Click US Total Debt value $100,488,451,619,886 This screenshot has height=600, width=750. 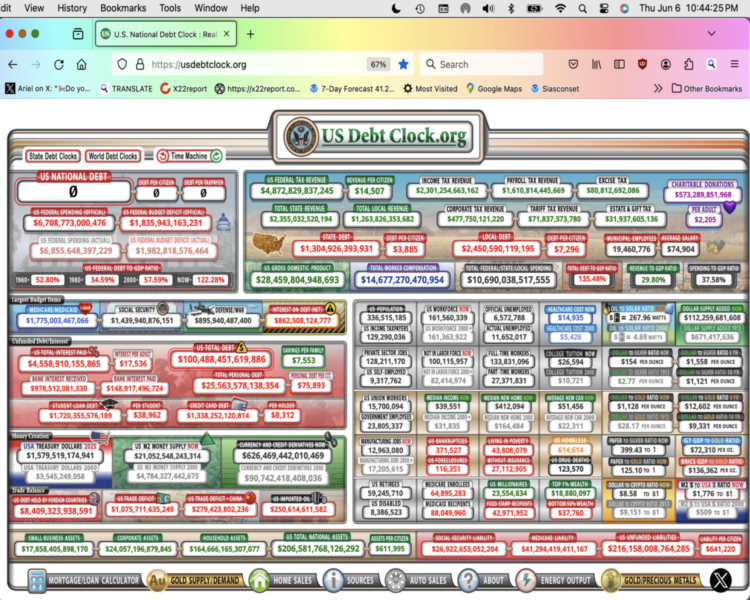coord(221,359)
